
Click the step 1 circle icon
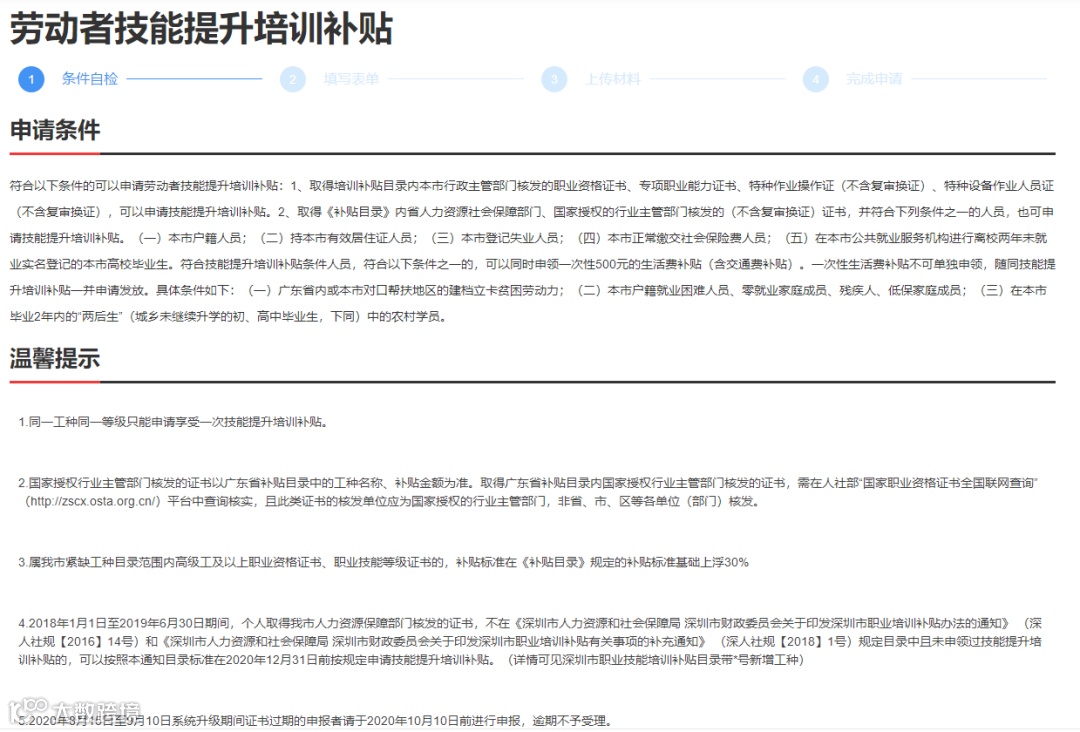31,79
